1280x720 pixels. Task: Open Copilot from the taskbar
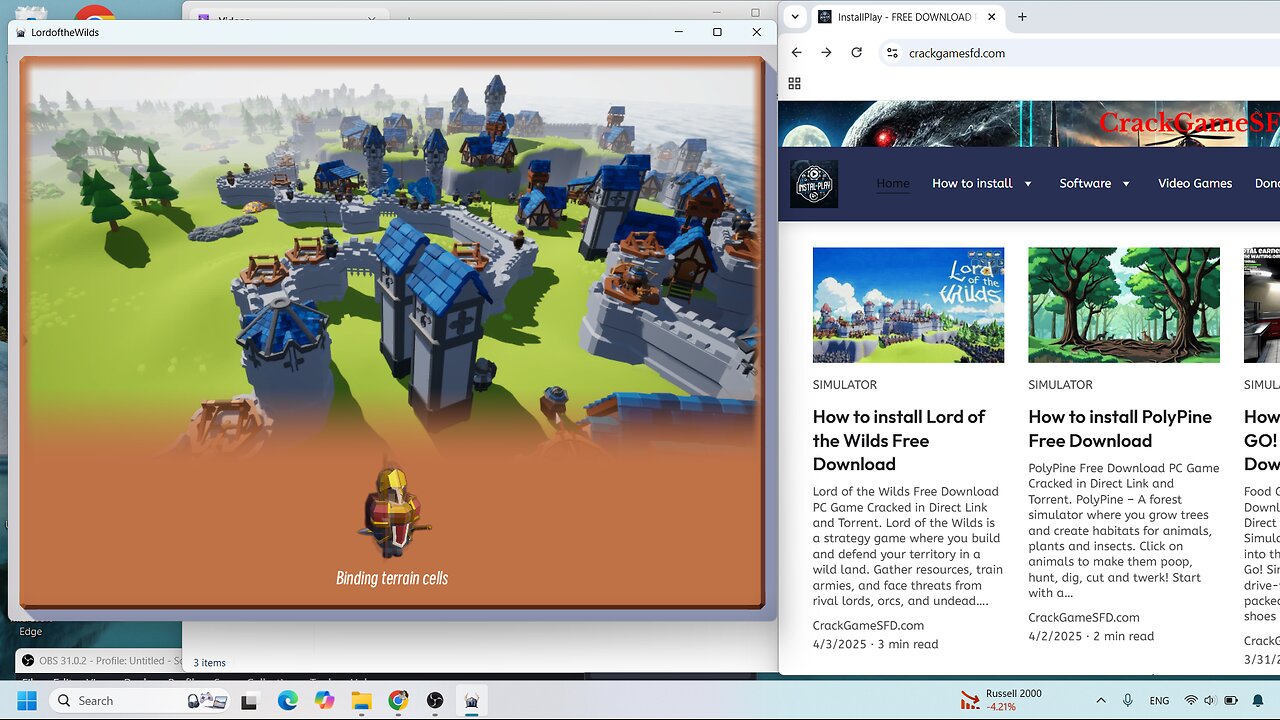[324, 701]
